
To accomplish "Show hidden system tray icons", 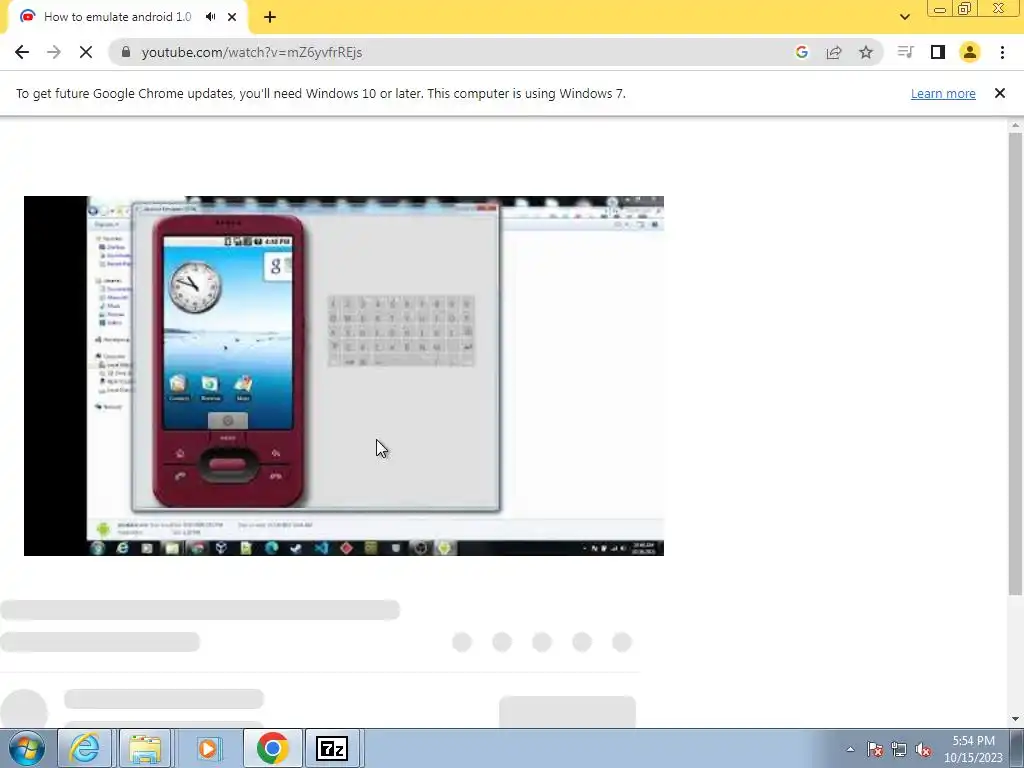I will (850, 749).
